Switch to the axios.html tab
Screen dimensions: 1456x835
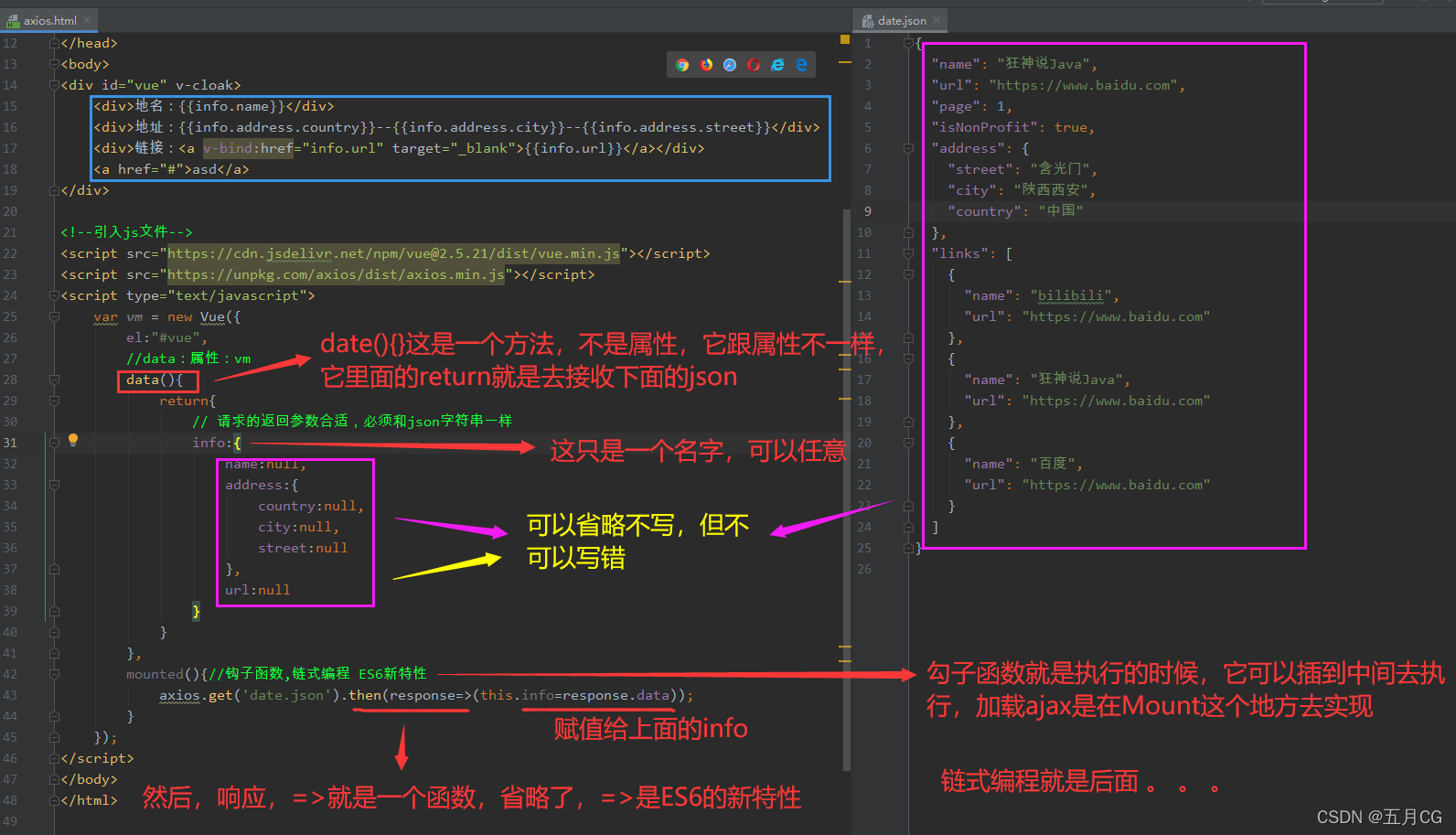tap(50, 20)
